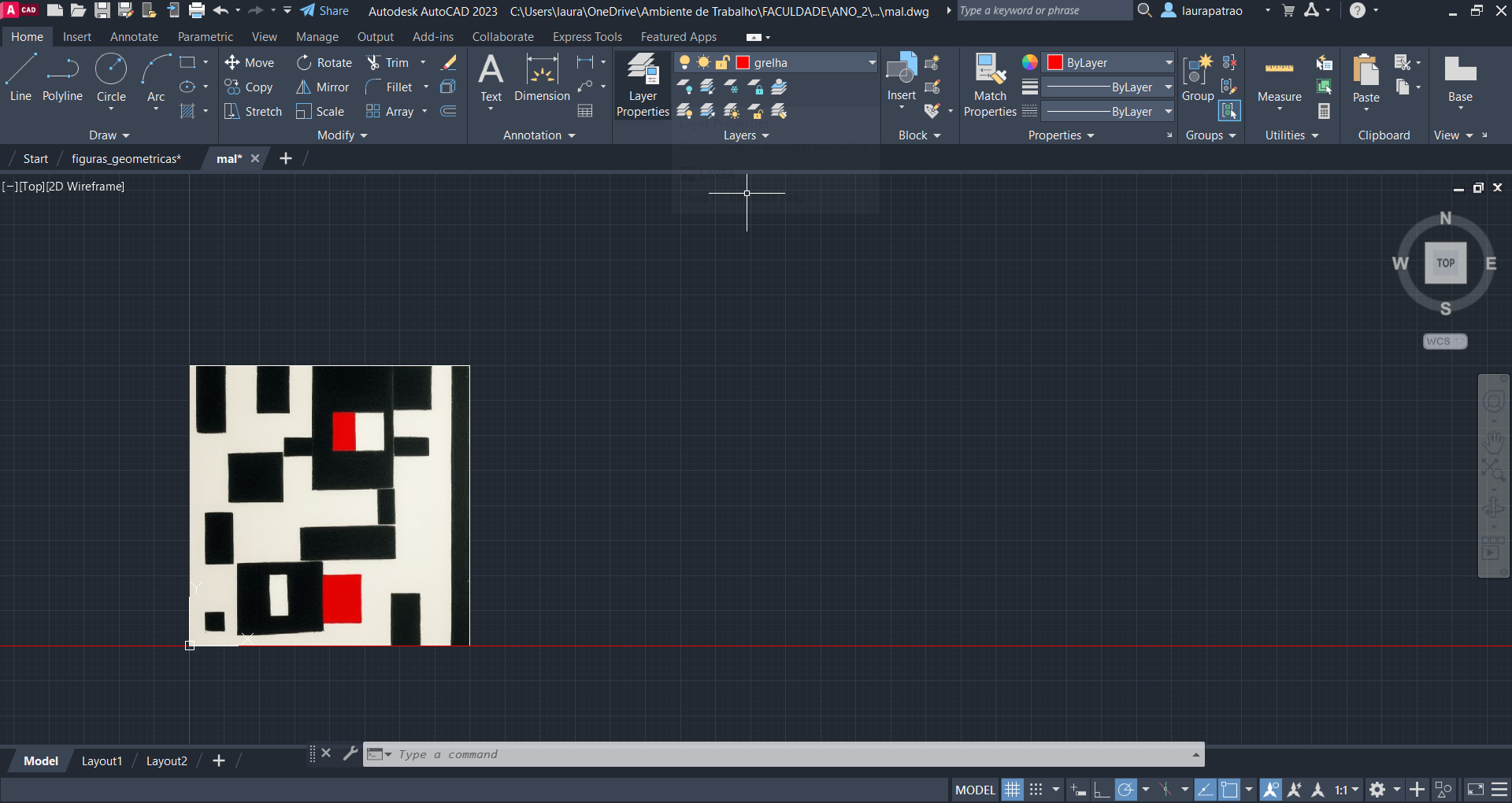This screenshot has height=803, width=1512.
Task: Click the Erase tool icon
Action: pyautogui.click(x=449, y=63)
